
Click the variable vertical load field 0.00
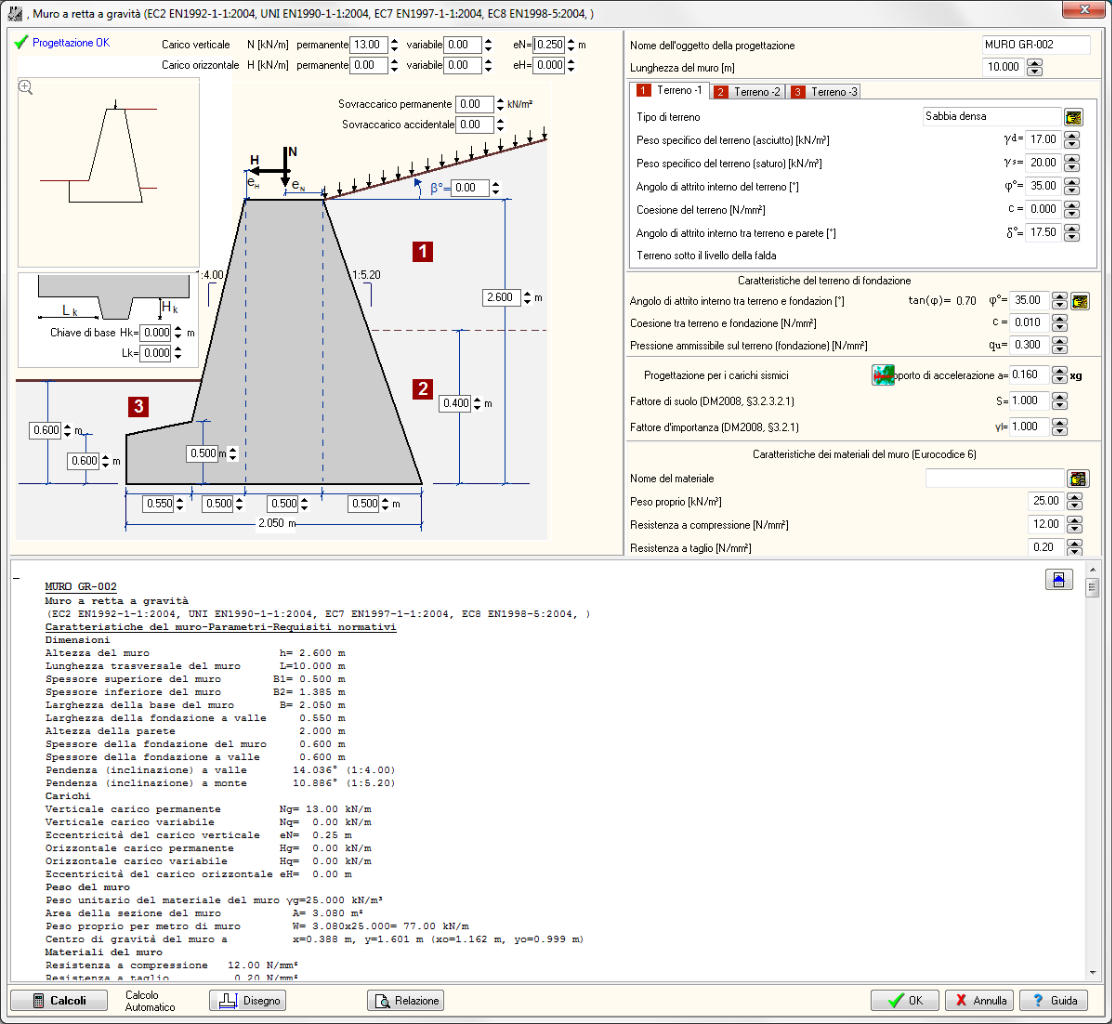point(462,45)
